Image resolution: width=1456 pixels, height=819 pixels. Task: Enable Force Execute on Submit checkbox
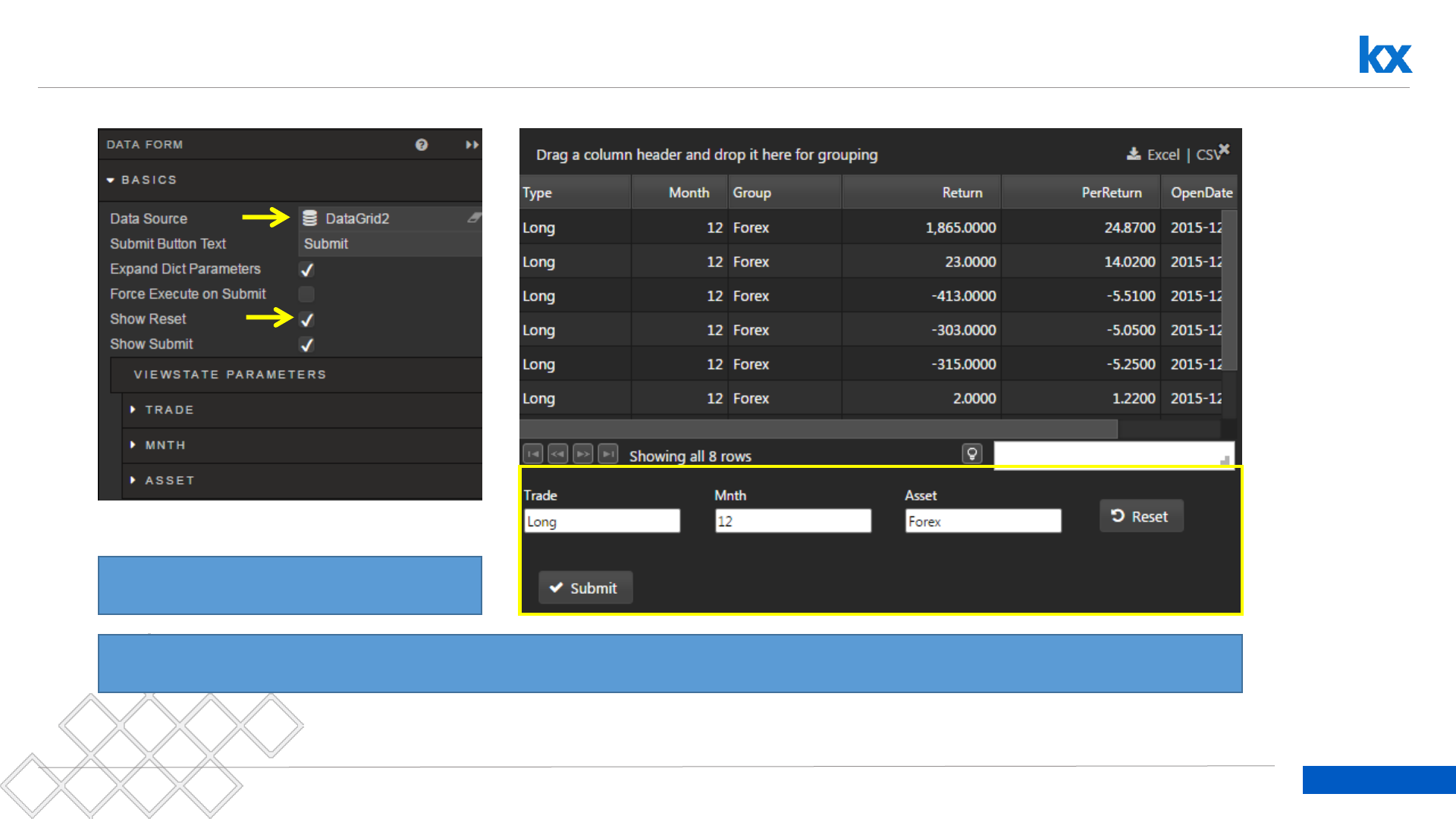pyautogui.click(x=306, y=294)
